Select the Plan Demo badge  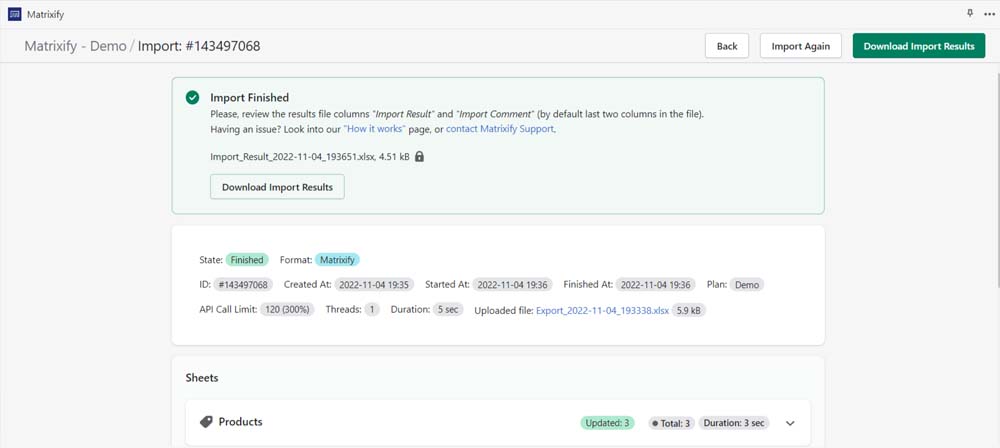tap(747, 285)
